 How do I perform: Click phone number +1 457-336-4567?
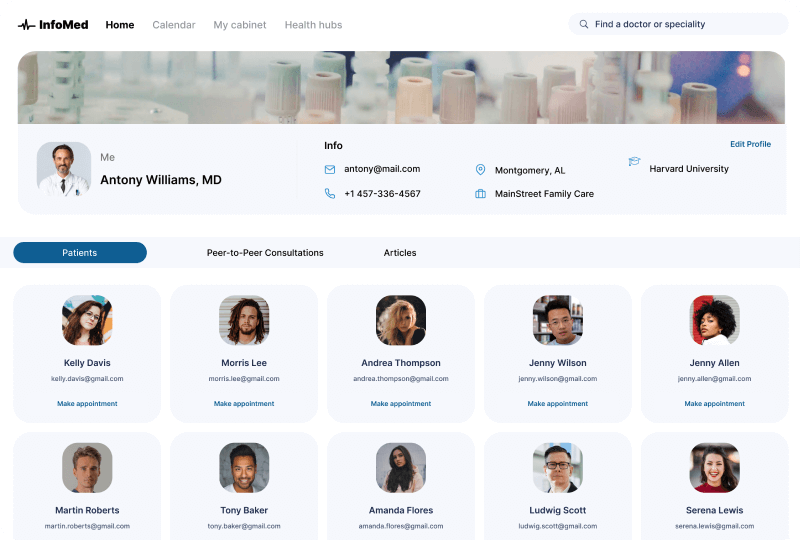coord(382,194)
